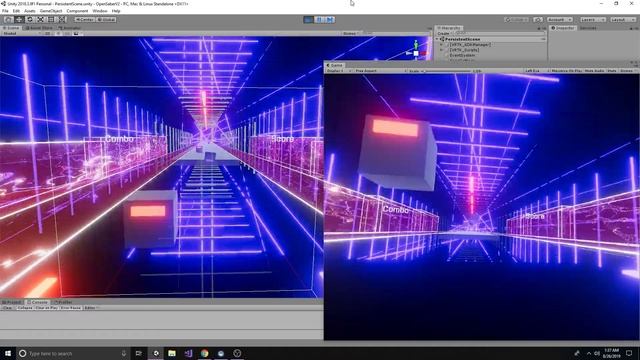
Task: Open the Window menu
Action: pos(100,11)
